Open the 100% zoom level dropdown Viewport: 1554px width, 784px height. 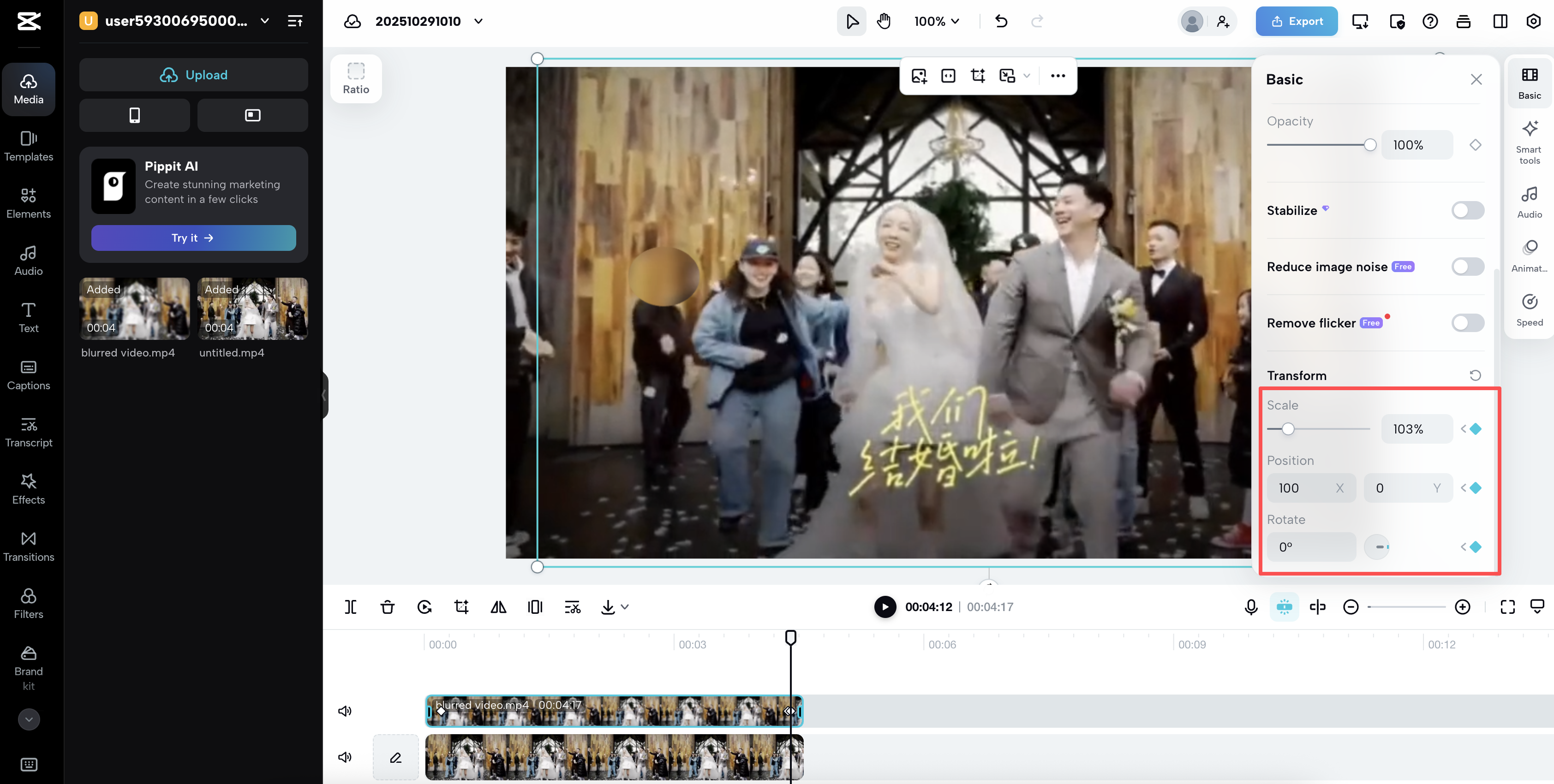click(936, 21)
